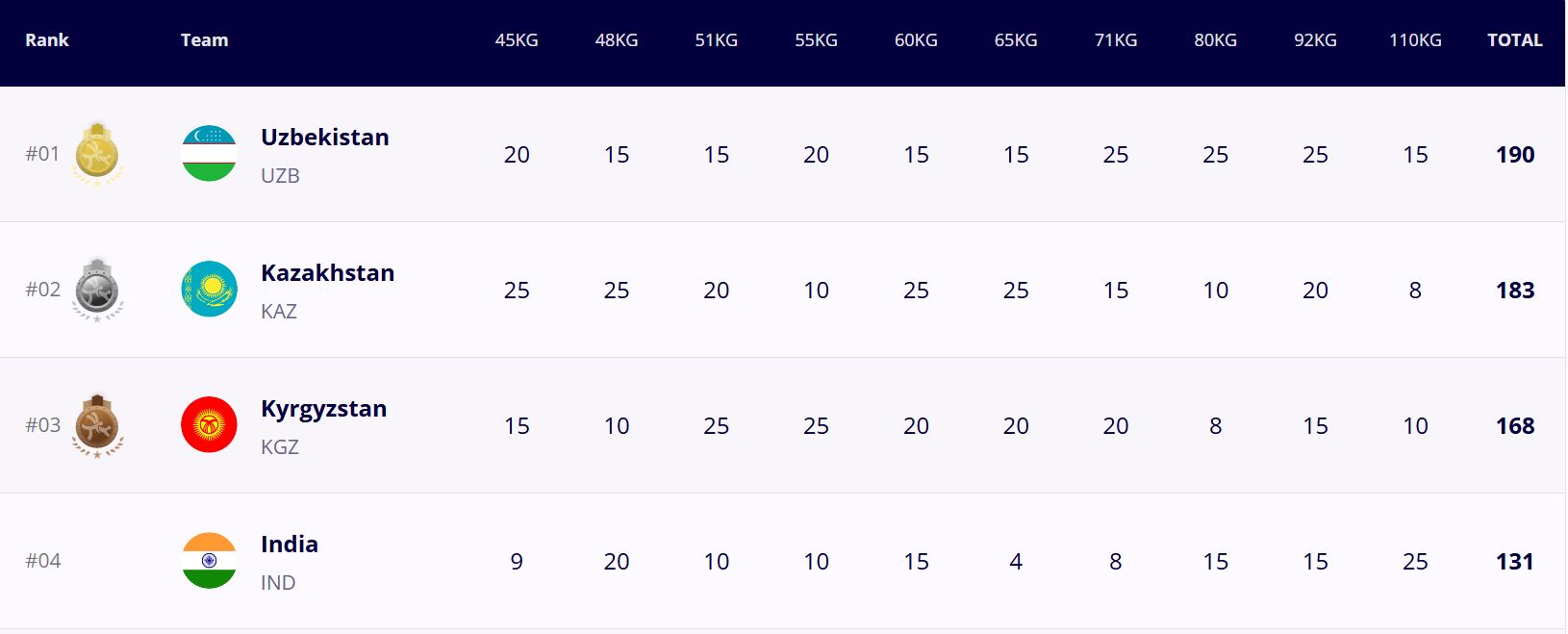Click the India flag icon
1568x634 pixels.
209,561
